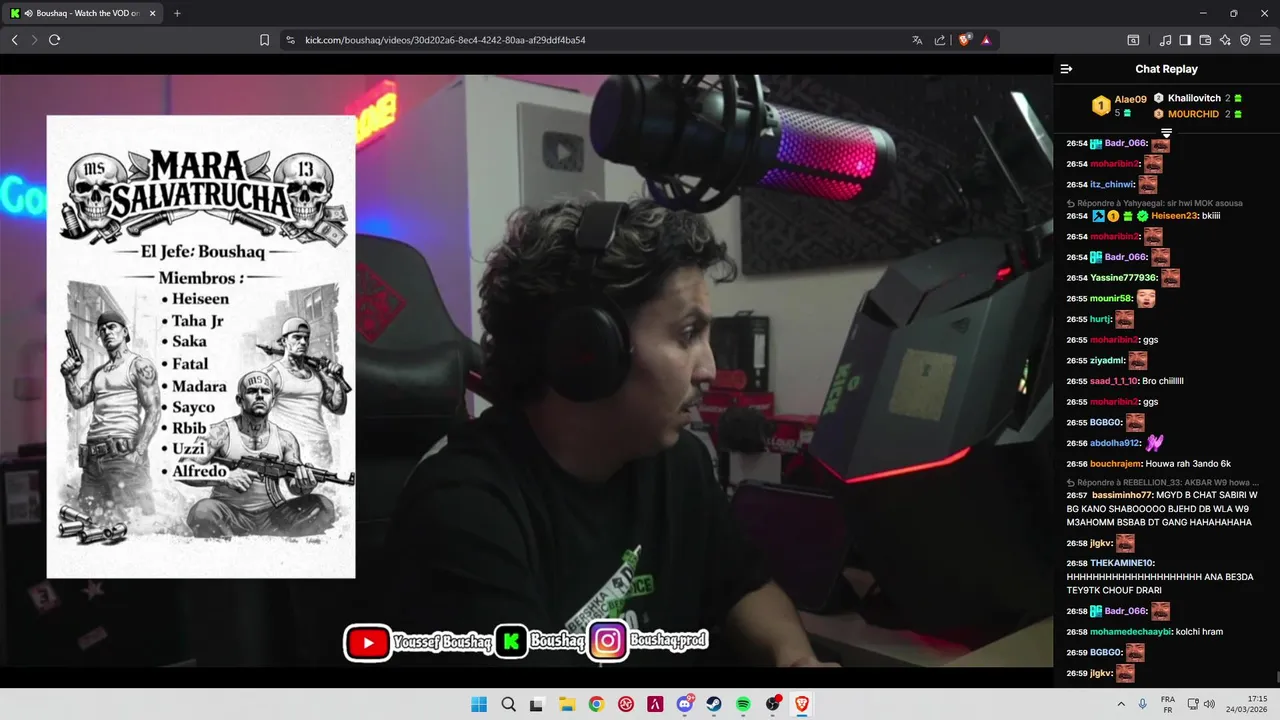This screenshot has width=1280, height=720.
Task: Open the FRA language input switcher
Action: tap(1168, 704)
